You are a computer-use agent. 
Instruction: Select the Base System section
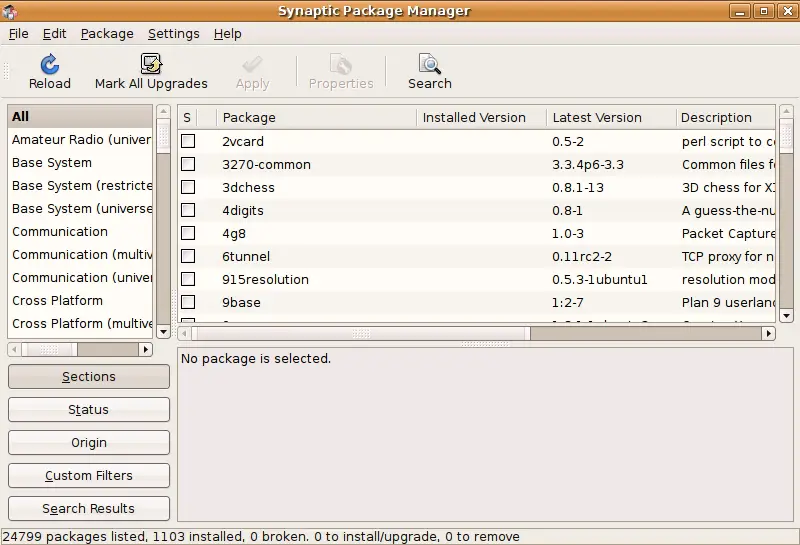click(x=80, y=162)
